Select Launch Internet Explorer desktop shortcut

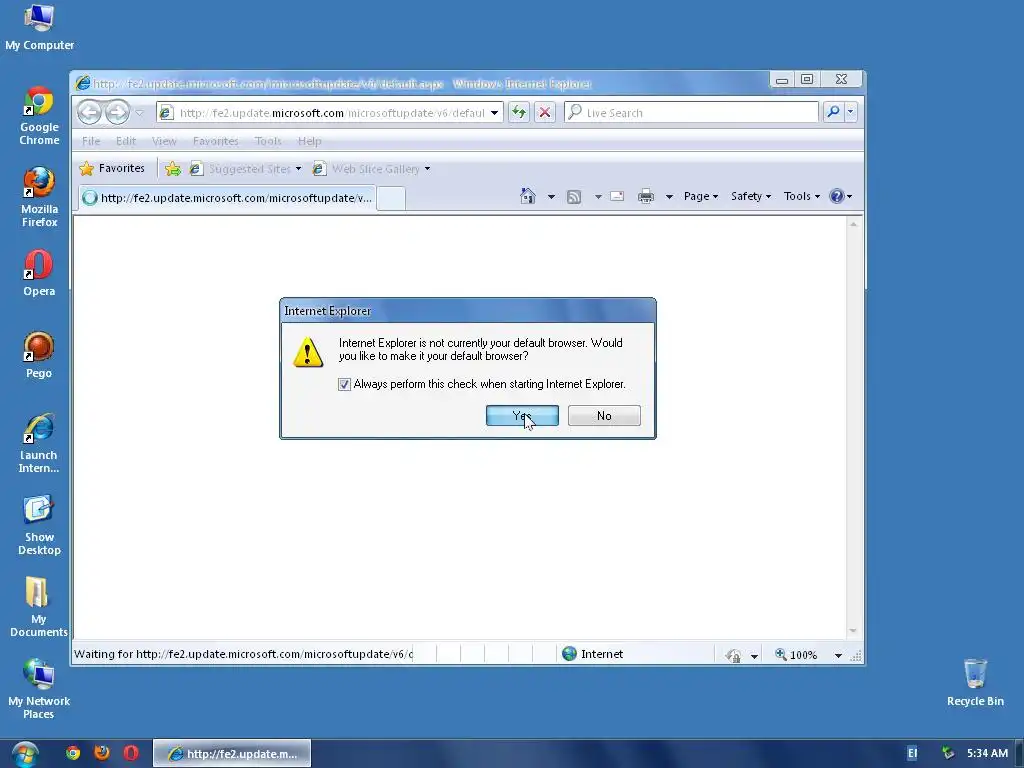(39, 443)
